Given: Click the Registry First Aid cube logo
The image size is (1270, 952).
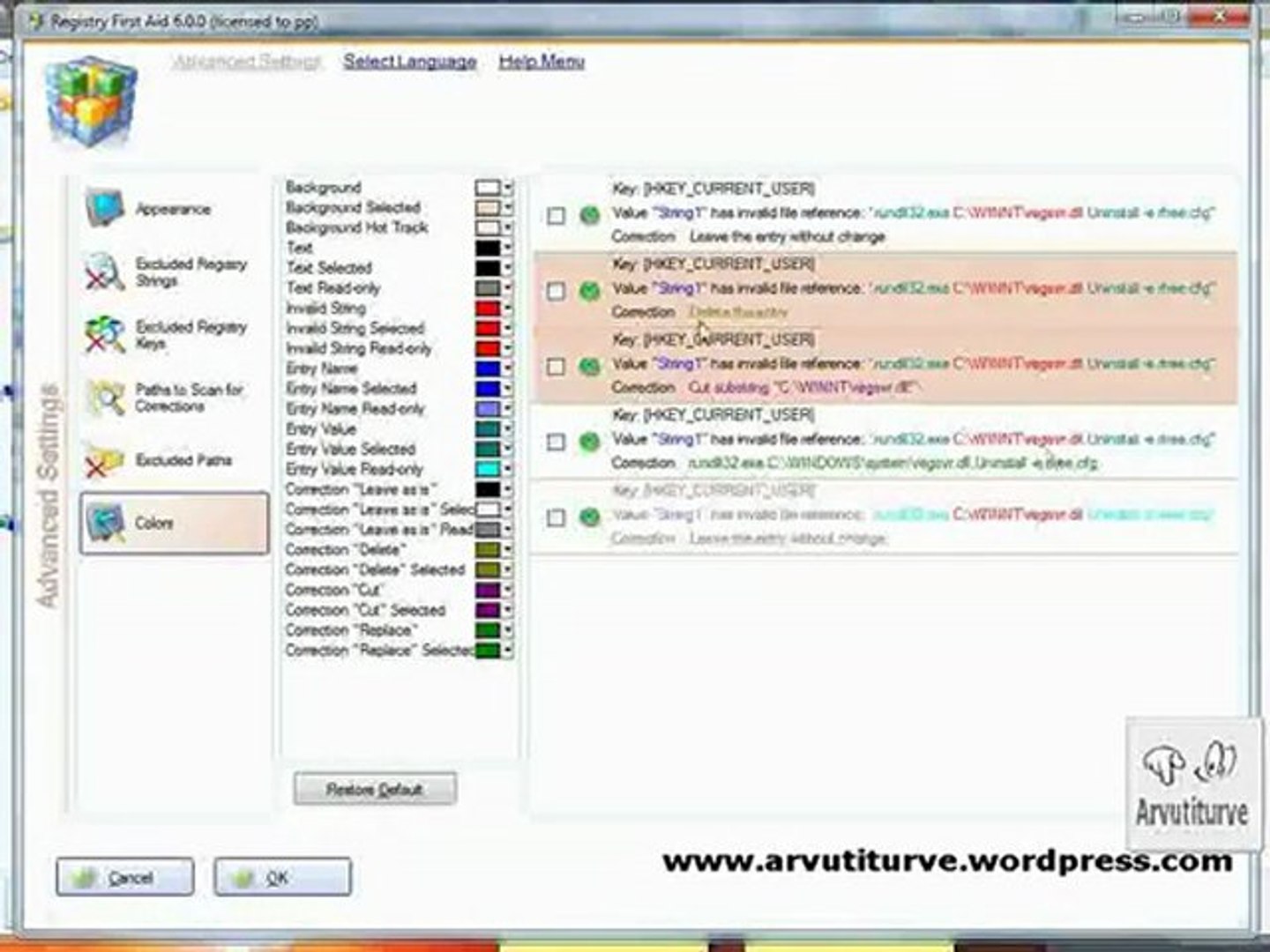Looking at the screenshot, I should point(91,100).
